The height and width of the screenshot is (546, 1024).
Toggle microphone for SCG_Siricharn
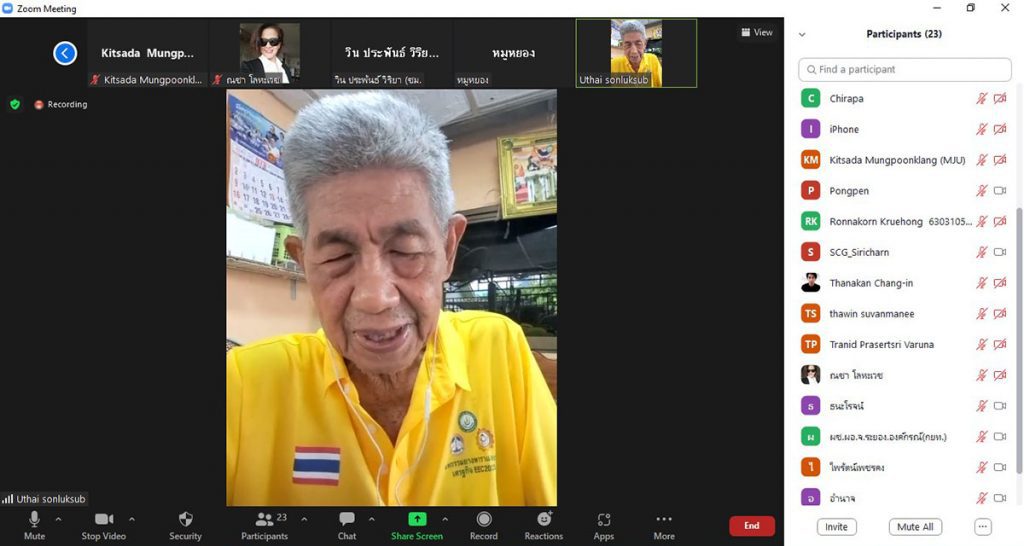pos(981,252)
